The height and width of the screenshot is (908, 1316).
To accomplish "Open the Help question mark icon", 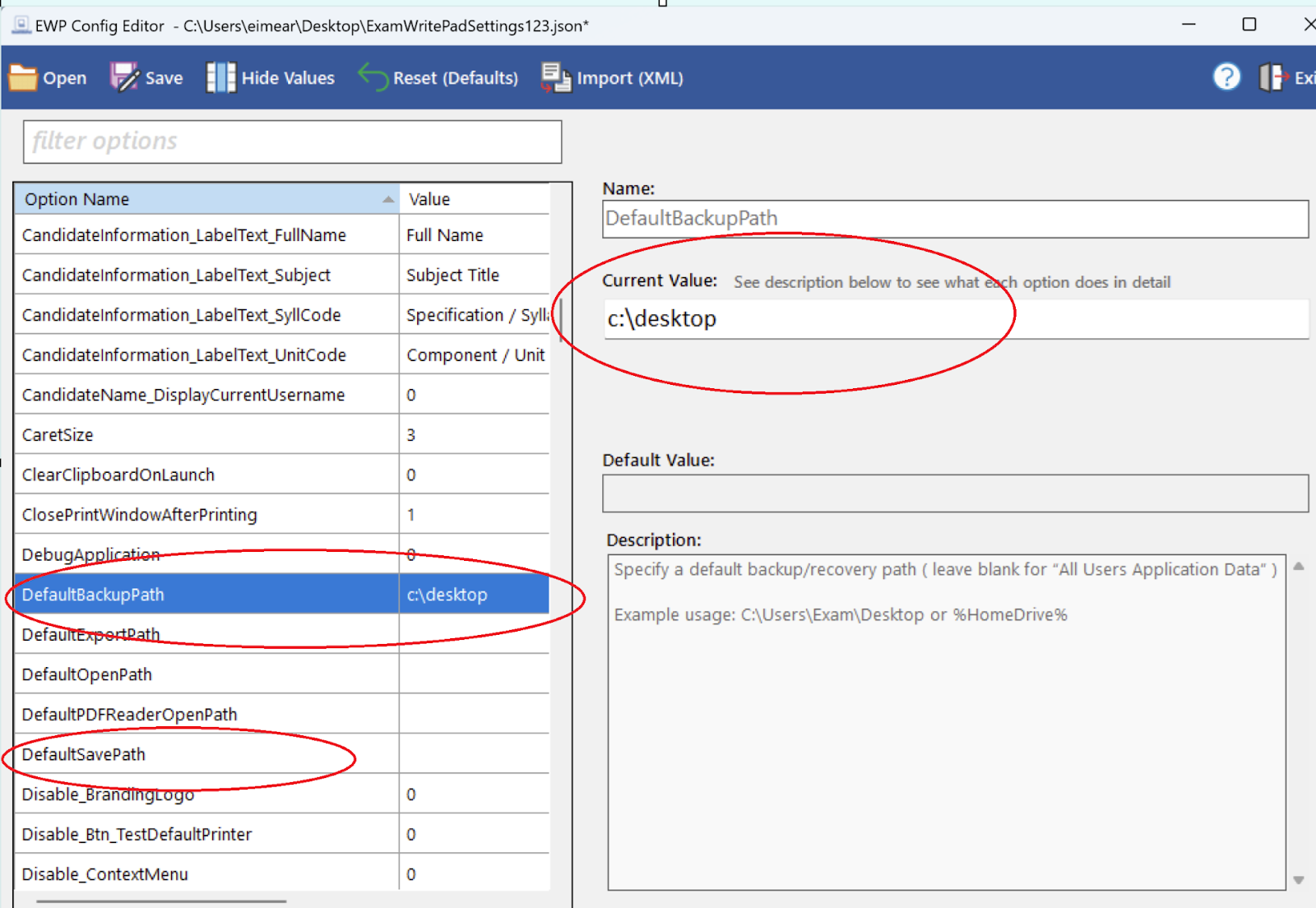I will 1226,77.
